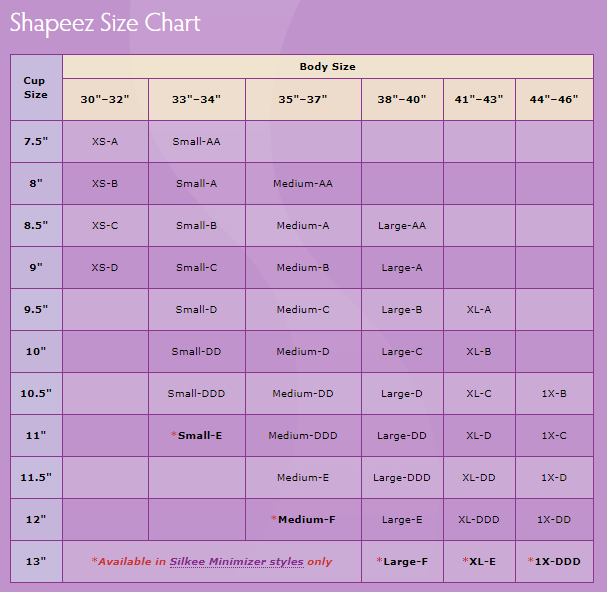The image size is (607, 592).
Task: Select the starred 1X-DDD size cell
Action: pyautogui.click(x=553, y=562)
